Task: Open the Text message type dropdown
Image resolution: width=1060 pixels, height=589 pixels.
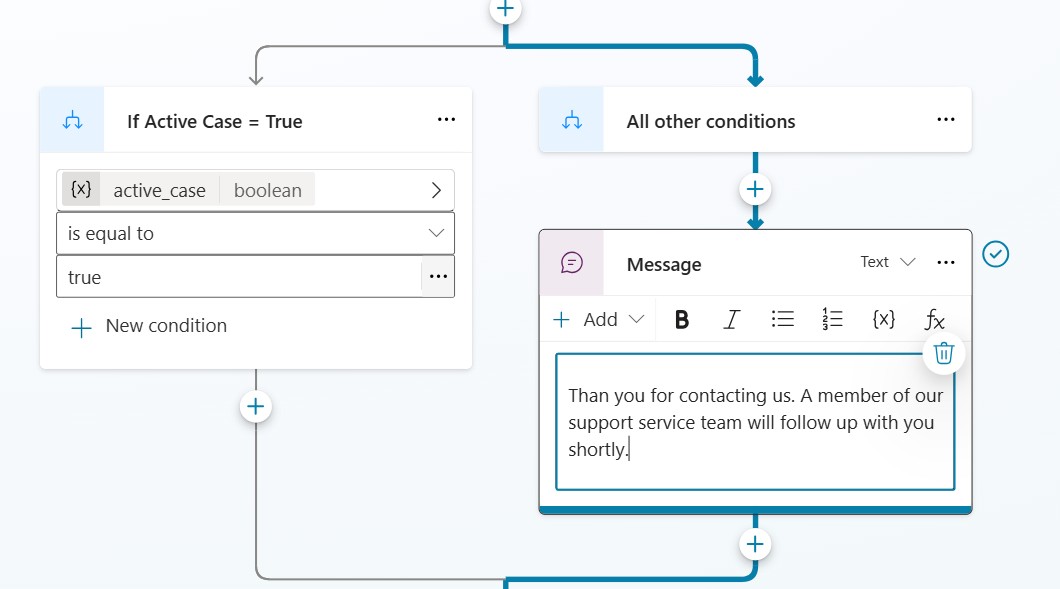Action: coord(888,262)
